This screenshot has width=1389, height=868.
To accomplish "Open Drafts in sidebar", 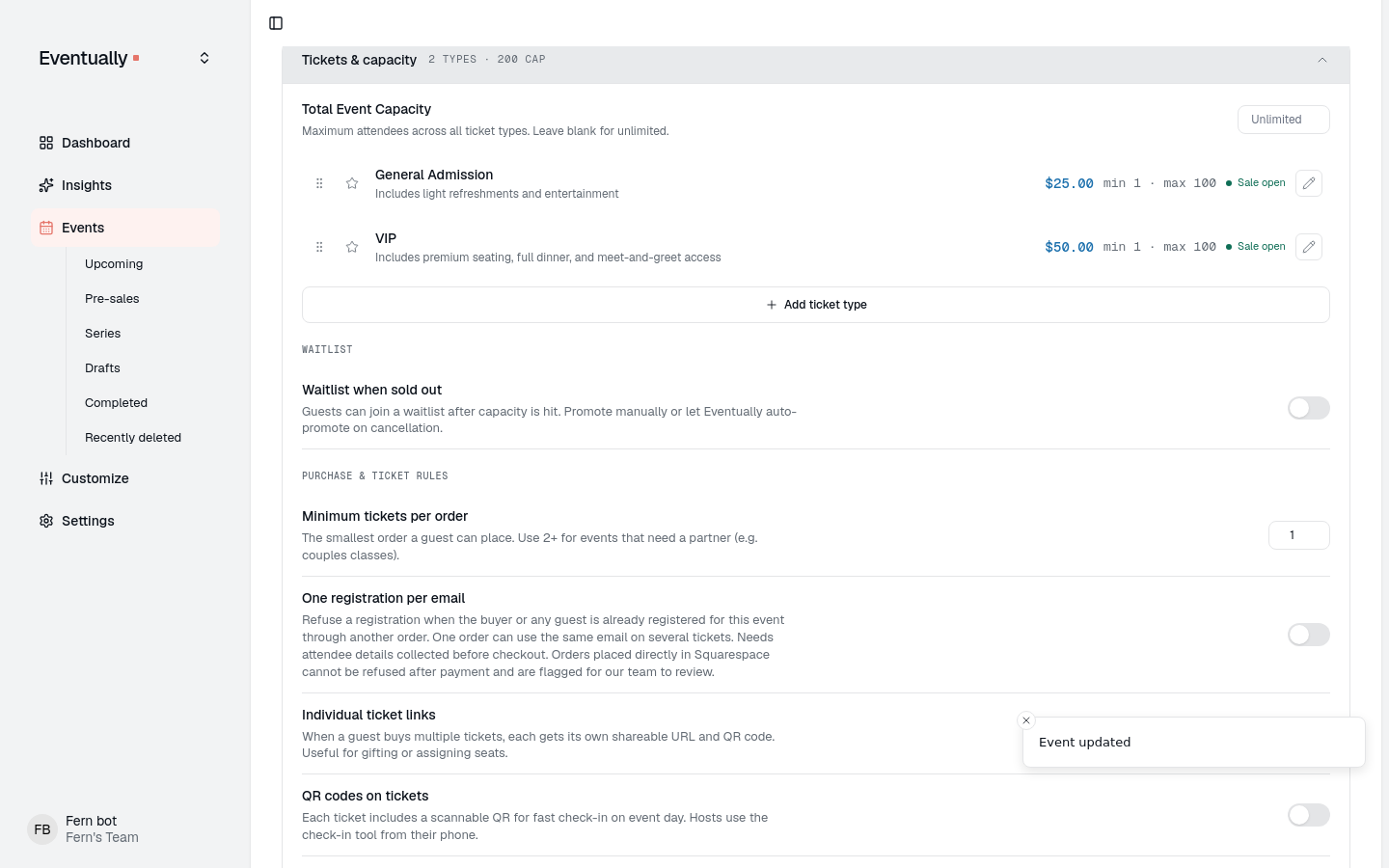I will 102,368.
